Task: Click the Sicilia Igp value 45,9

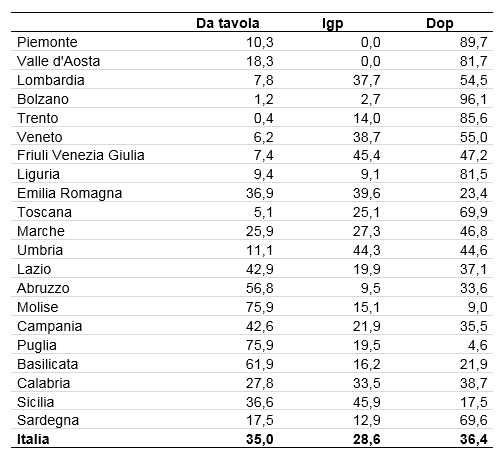Action: pyautogui.click(x=367, y=402)
